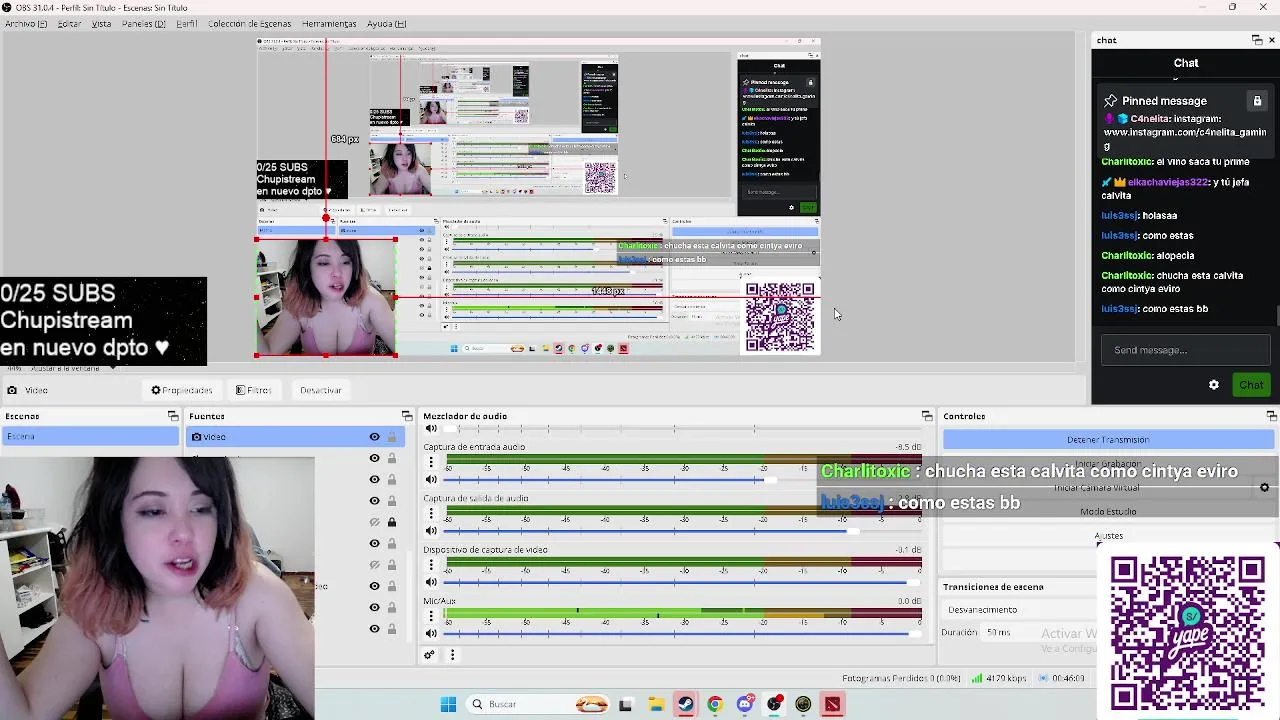Click the 4179 kbps status bar entry

pyautogui.click(x=999, y=678)
